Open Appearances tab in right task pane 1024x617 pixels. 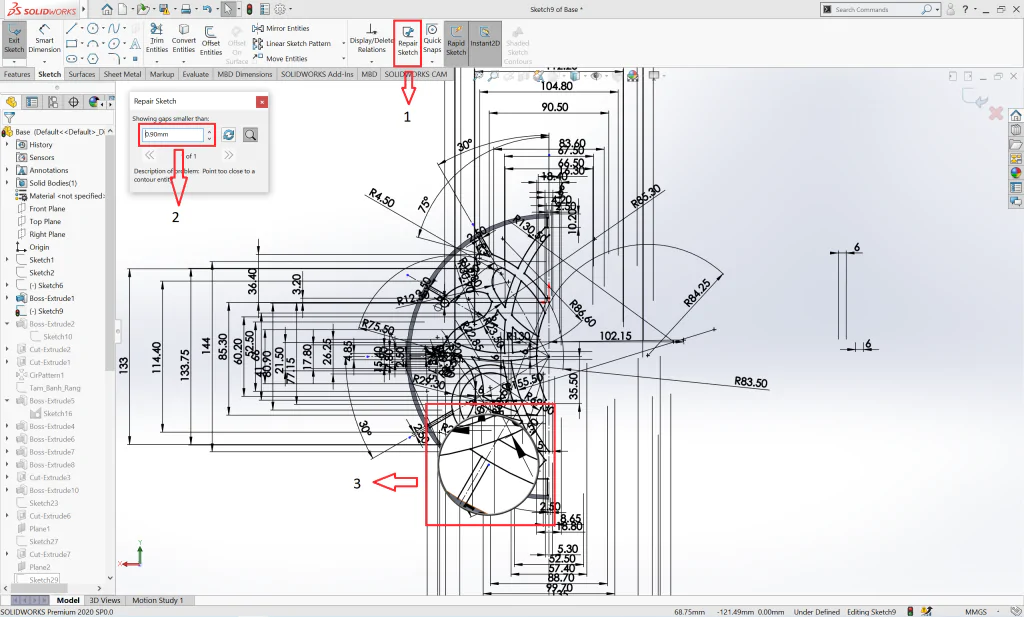click(1016, 173)
